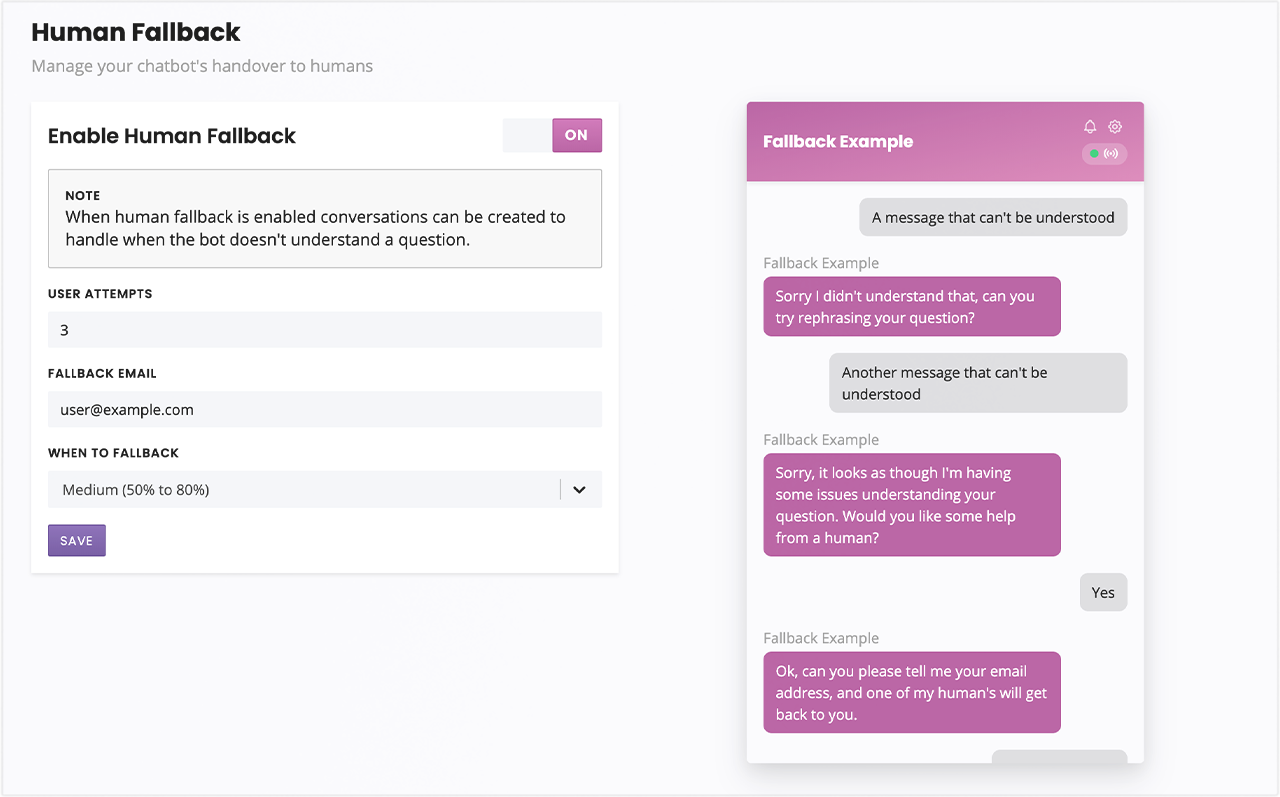This screenshot has width=1280, height=797.
Task: Click the green online status indicator
Action: [1094, 153]
